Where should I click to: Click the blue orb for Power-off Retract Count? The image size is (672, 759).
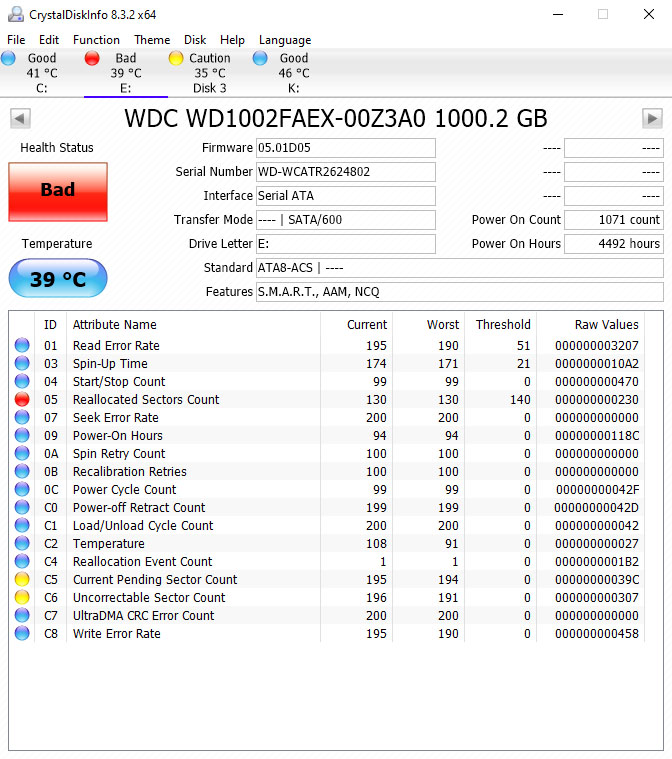coord(22,507)
